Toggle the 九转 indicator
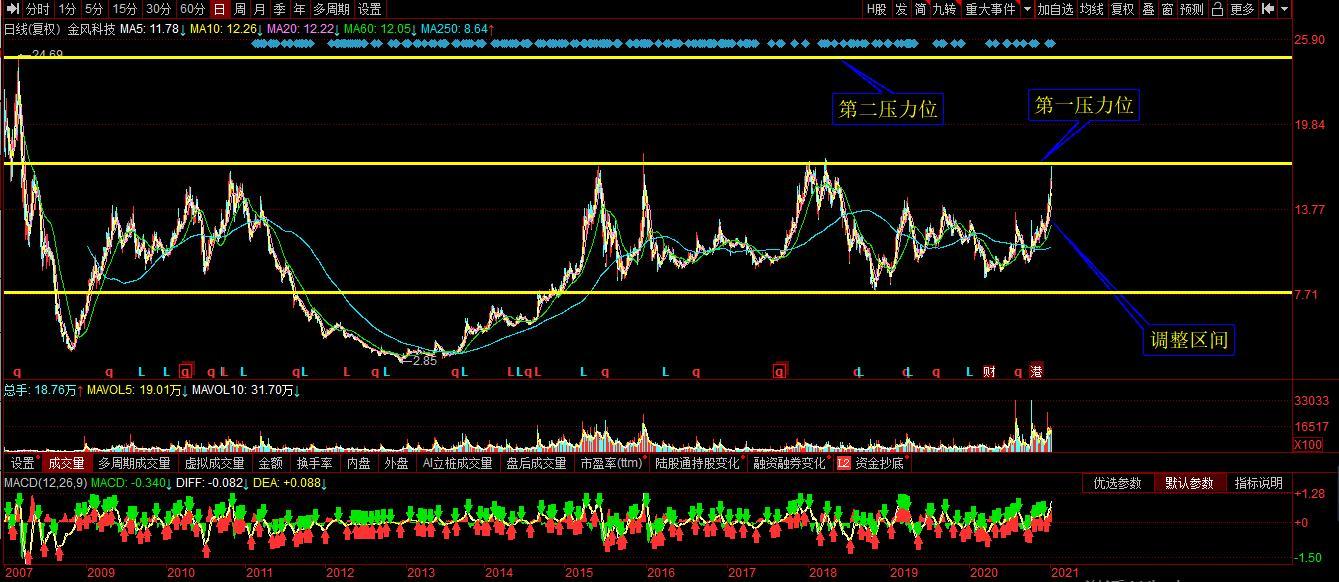This screenshot has height=582, width=1339. (944, 9)
